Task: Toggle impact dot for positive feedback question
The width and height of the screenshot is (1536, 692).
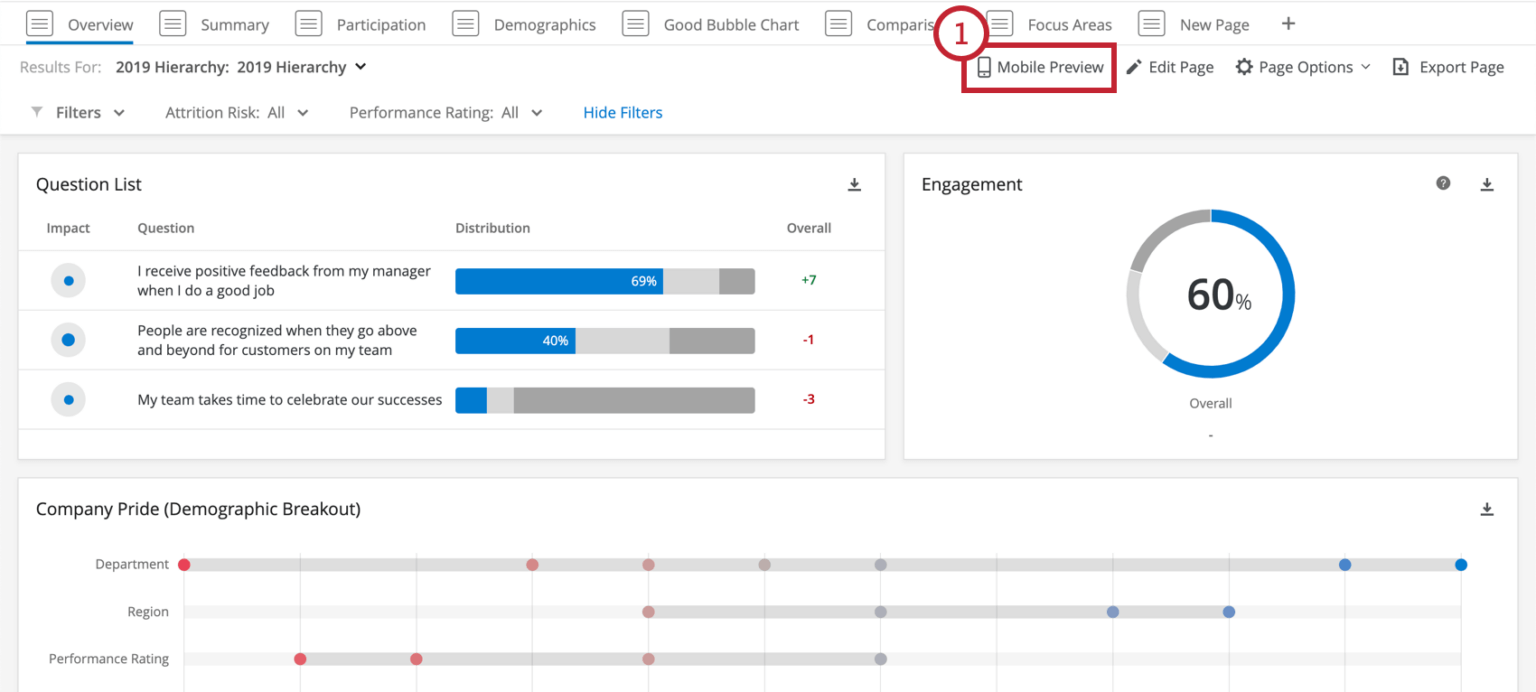Action: pos(68,281)
